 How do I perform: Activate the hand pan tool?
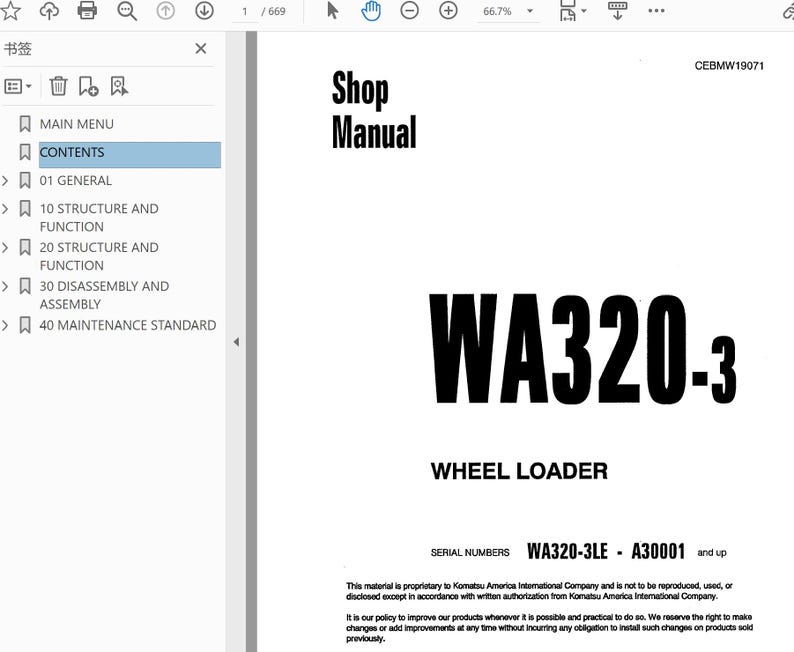coord(371,11)
